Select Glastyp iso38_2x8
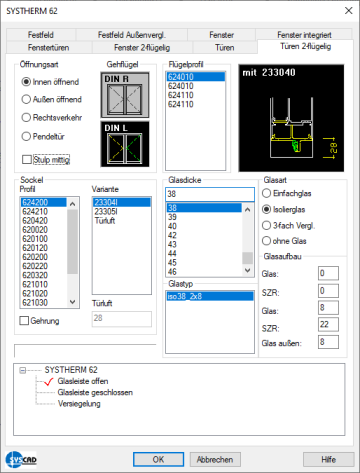This screenshot has height=473, width=360. coord(210,296)
